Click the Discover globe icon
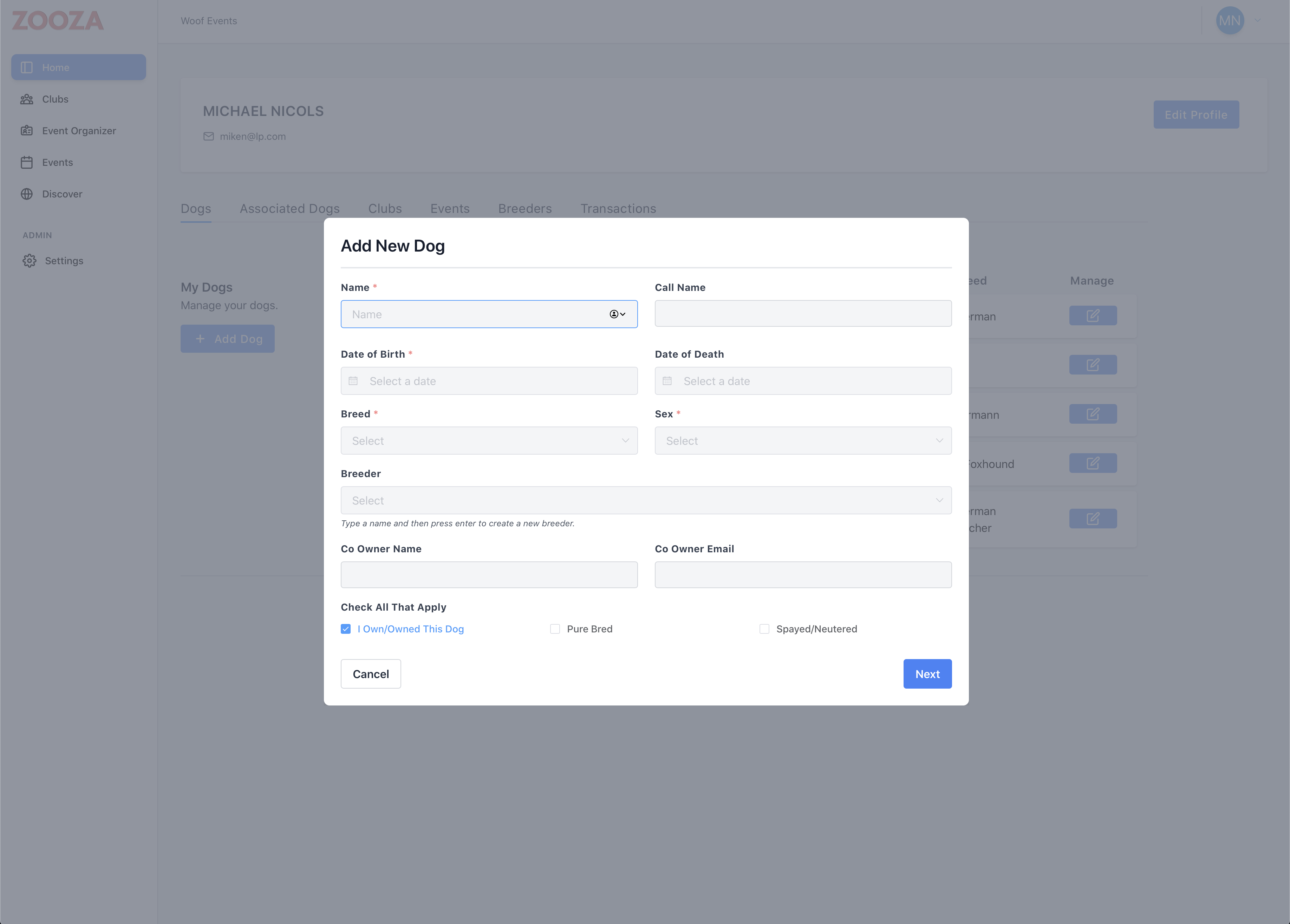1290x924 pixels. point(27,194)
